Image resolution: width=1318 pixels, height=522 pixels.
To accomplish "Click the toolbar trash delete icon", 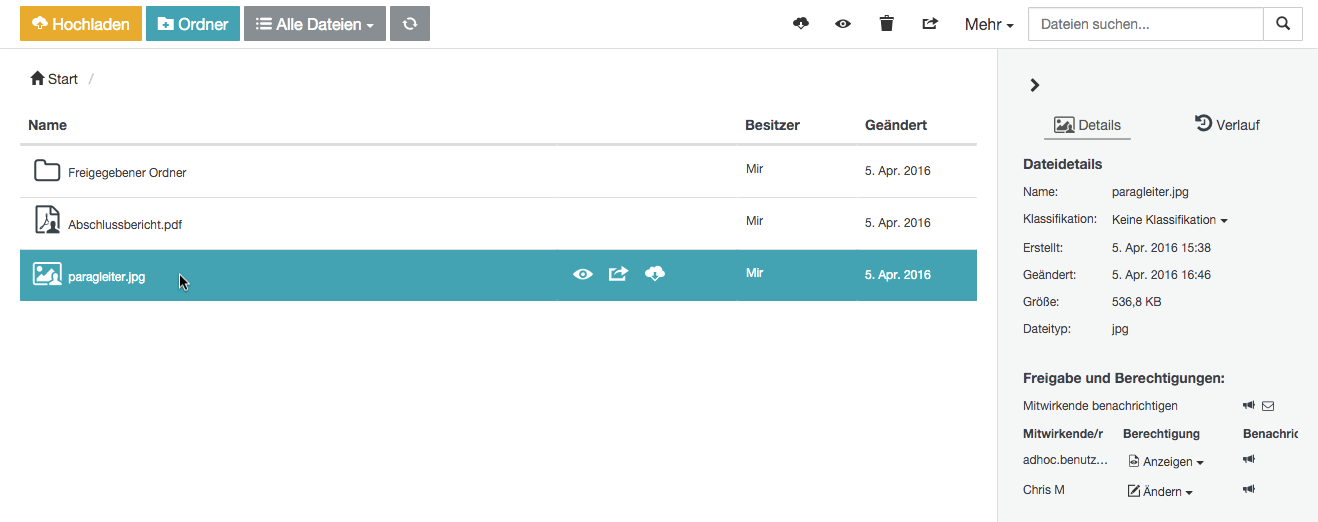I will pos(887,24).
